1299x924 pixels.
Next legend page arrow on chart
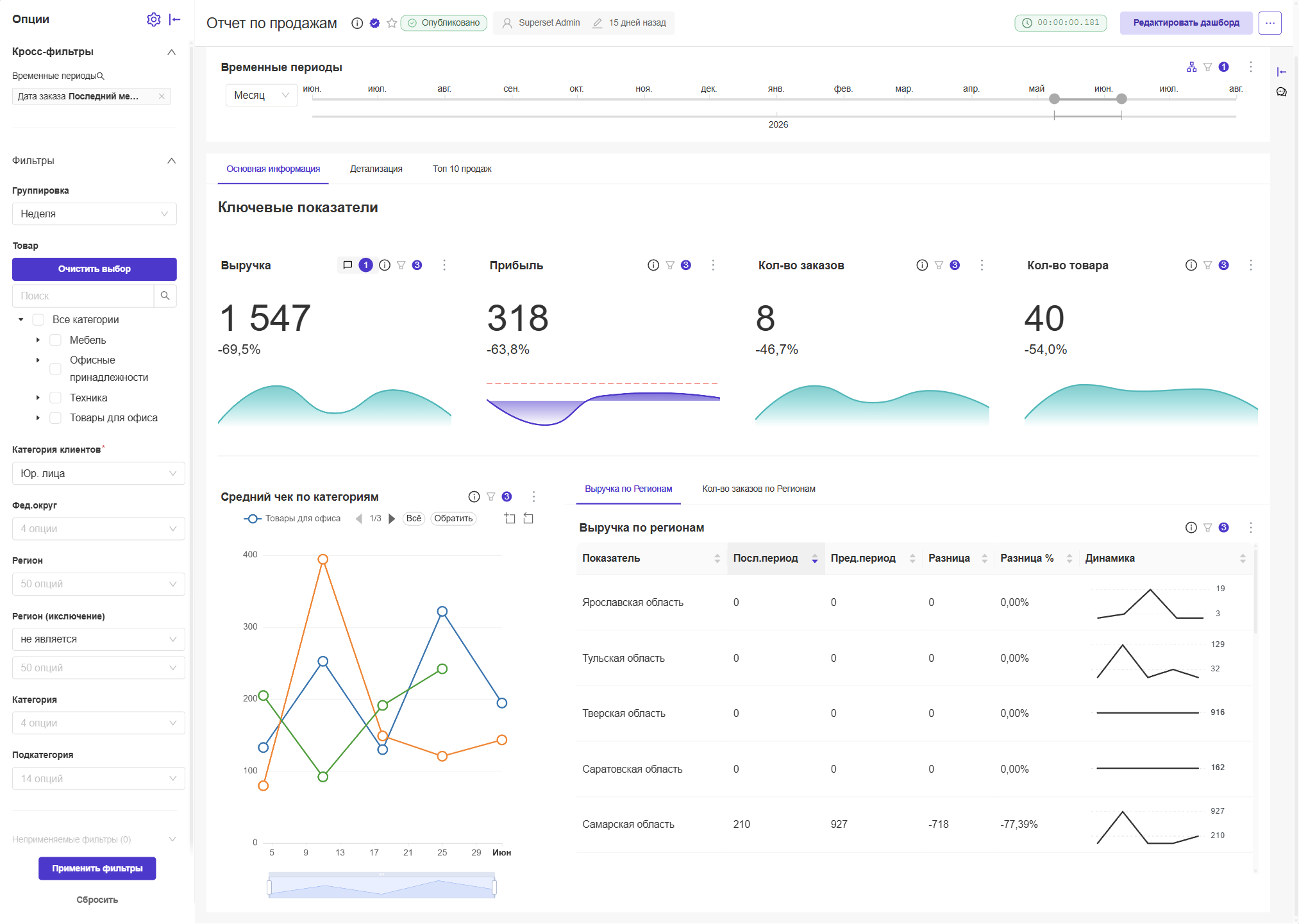point(392,518)
